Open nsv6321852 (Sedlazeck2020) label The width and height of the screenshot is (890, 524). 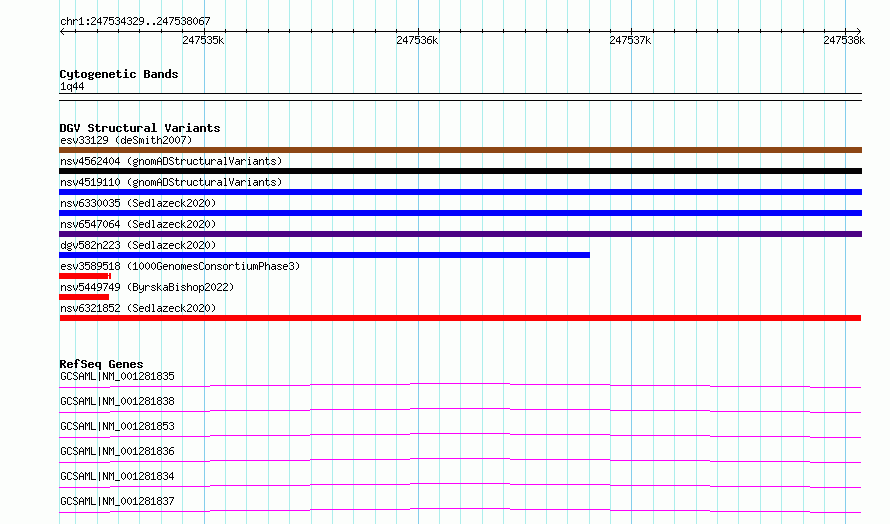[x=138, y=308]
